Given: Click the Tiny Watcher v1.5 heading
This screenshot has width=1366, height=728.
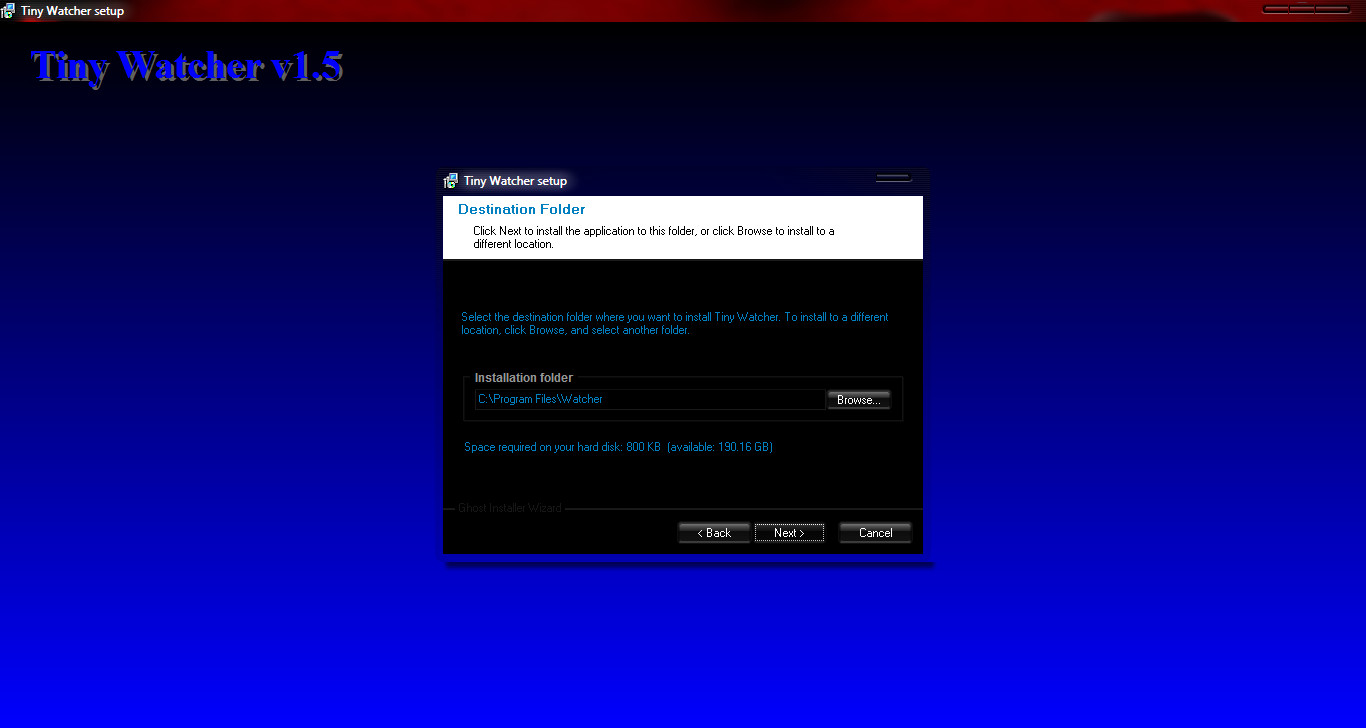Looking at the screenshot, I should pyautogui.click(x=187, y=67).
